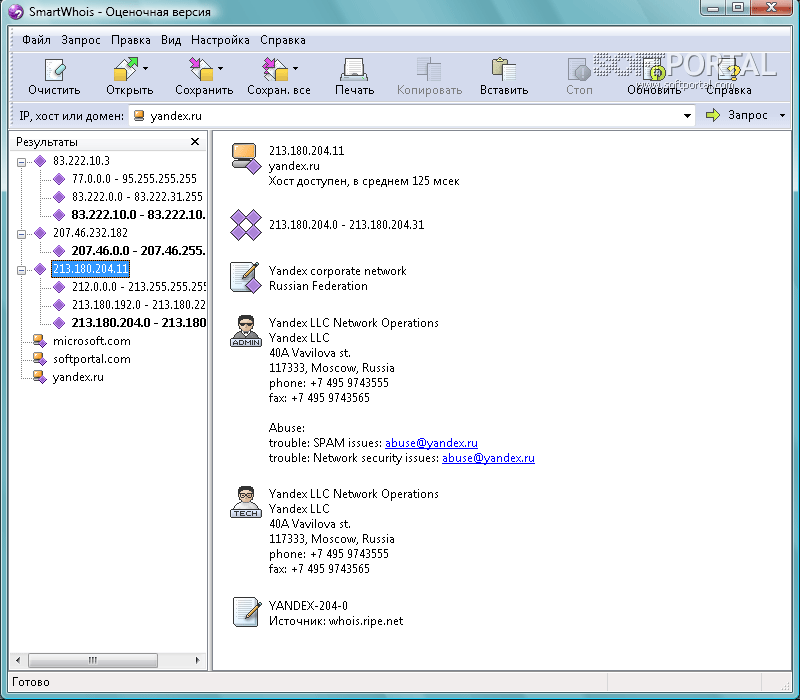
Task: Select bold range 83.222.10.0 - 83.222.10.
Action: pos(138,215)
